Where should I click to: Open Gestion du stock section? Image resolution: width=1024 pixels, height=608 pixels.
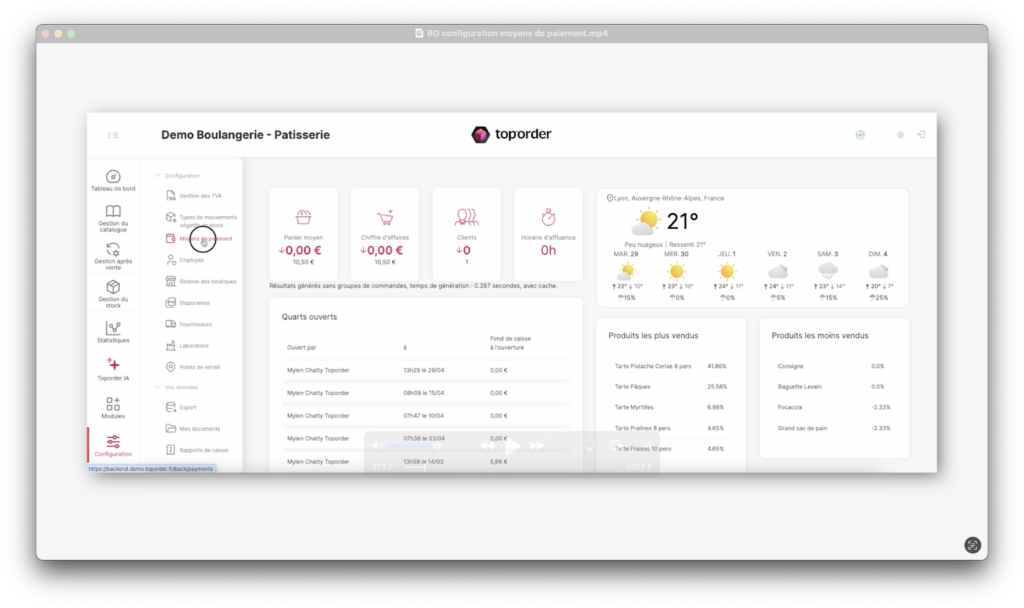(113, 293)
